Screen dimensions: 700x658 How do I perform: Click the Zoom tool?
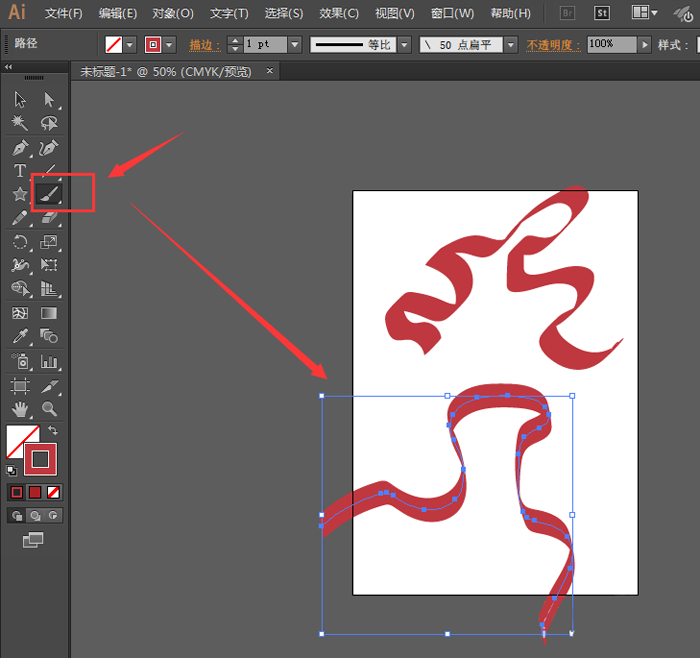tap(49, 409)
